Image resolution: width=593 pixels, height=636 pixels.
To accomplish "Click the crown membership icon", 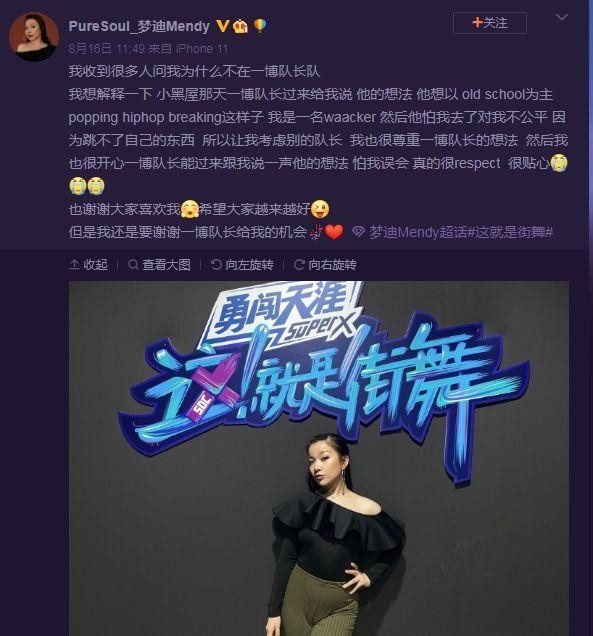I will tap(241, 26).
